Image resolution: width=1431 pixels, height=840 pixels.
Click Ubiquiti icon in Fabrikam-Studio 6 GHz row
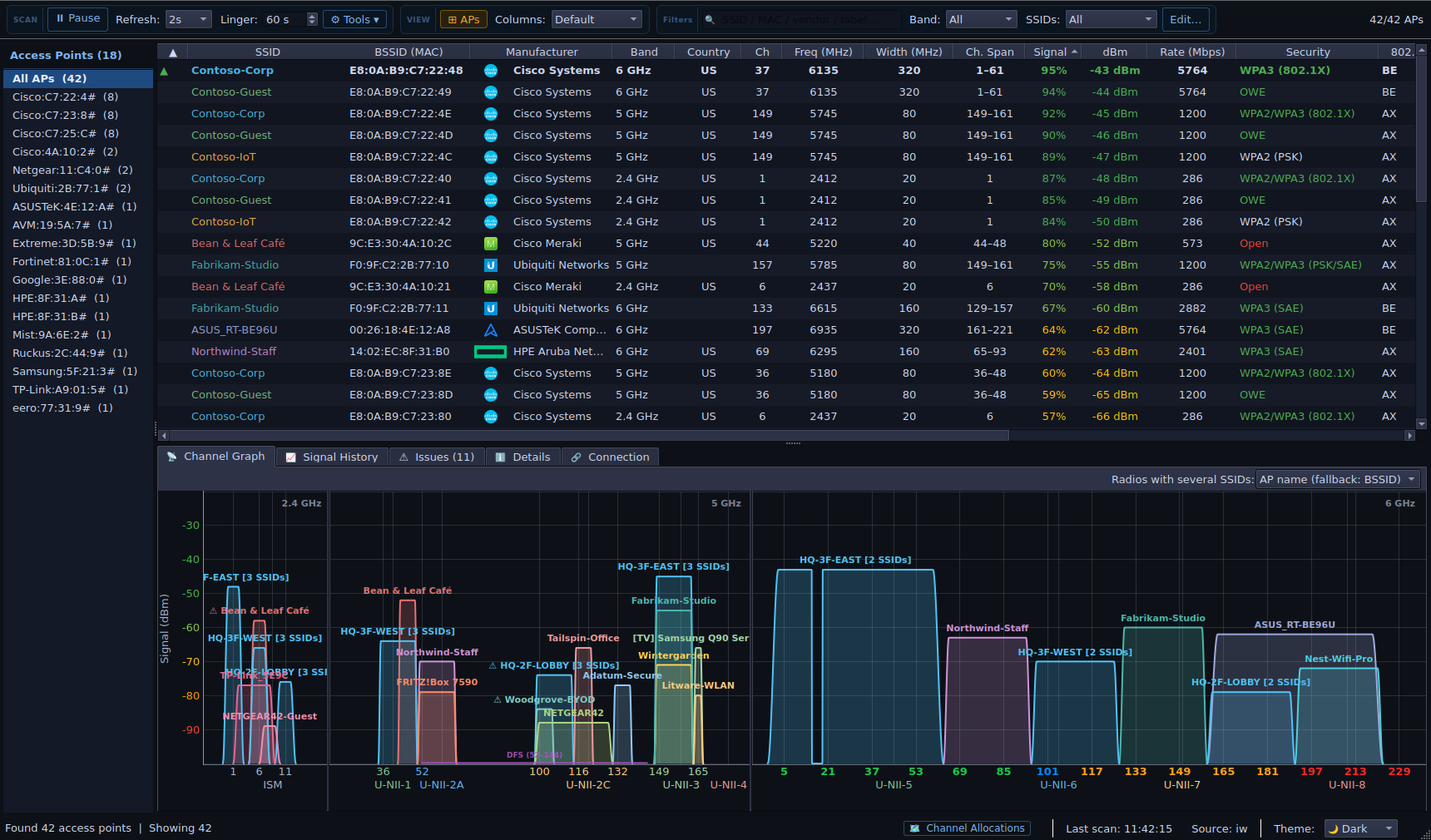[x=491, y=309]
